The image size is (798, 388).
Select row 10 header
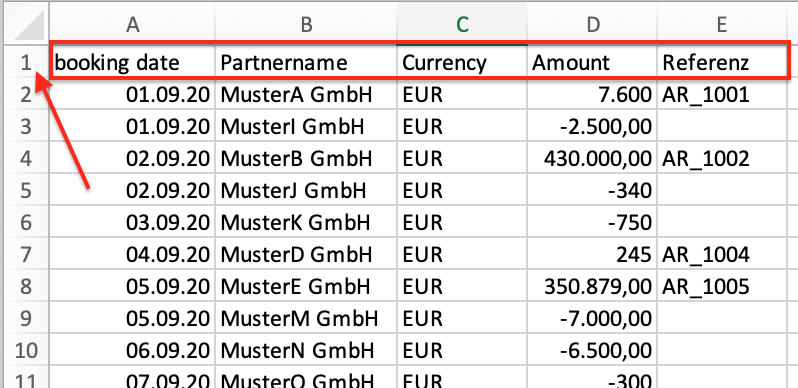point(26,351)
